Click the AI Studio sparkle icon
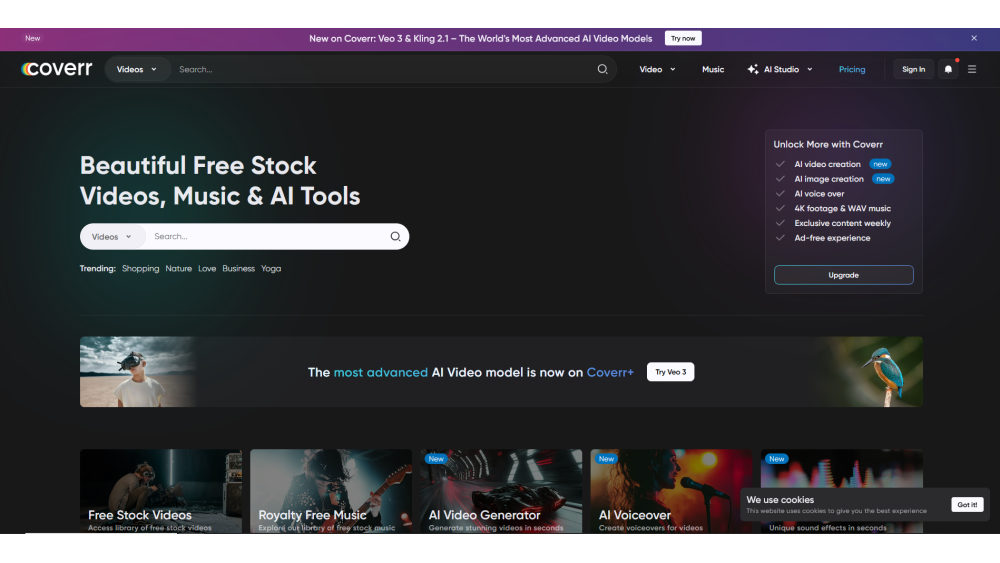This screenshot has width=1000, height=563. click(753, 69)
